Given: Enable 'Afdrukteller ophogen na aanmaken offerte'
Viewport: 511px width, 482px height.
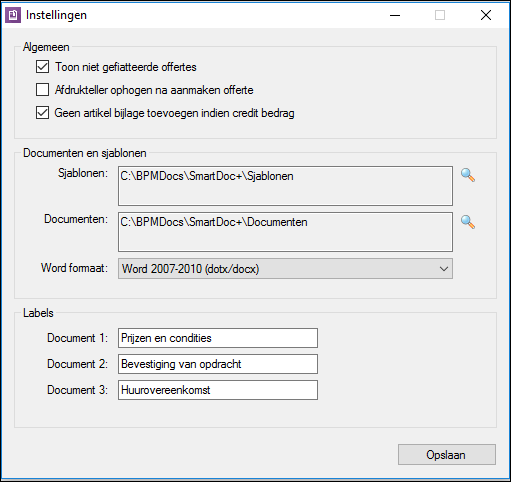Looking at the screenshot, I should [42, 90].
